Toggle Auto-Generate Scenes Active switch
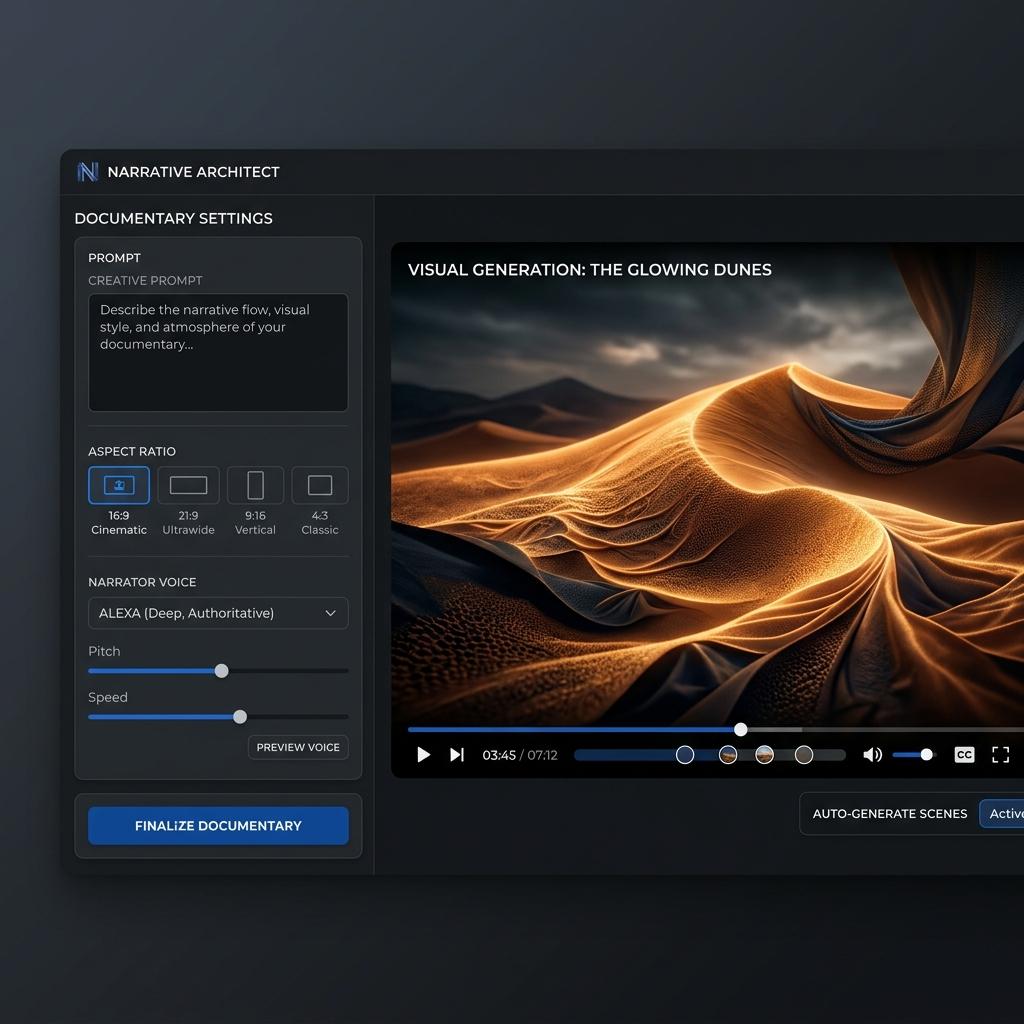Screen dimensions: 1024x1024 pyautogui.click(x=1002, y=814)
